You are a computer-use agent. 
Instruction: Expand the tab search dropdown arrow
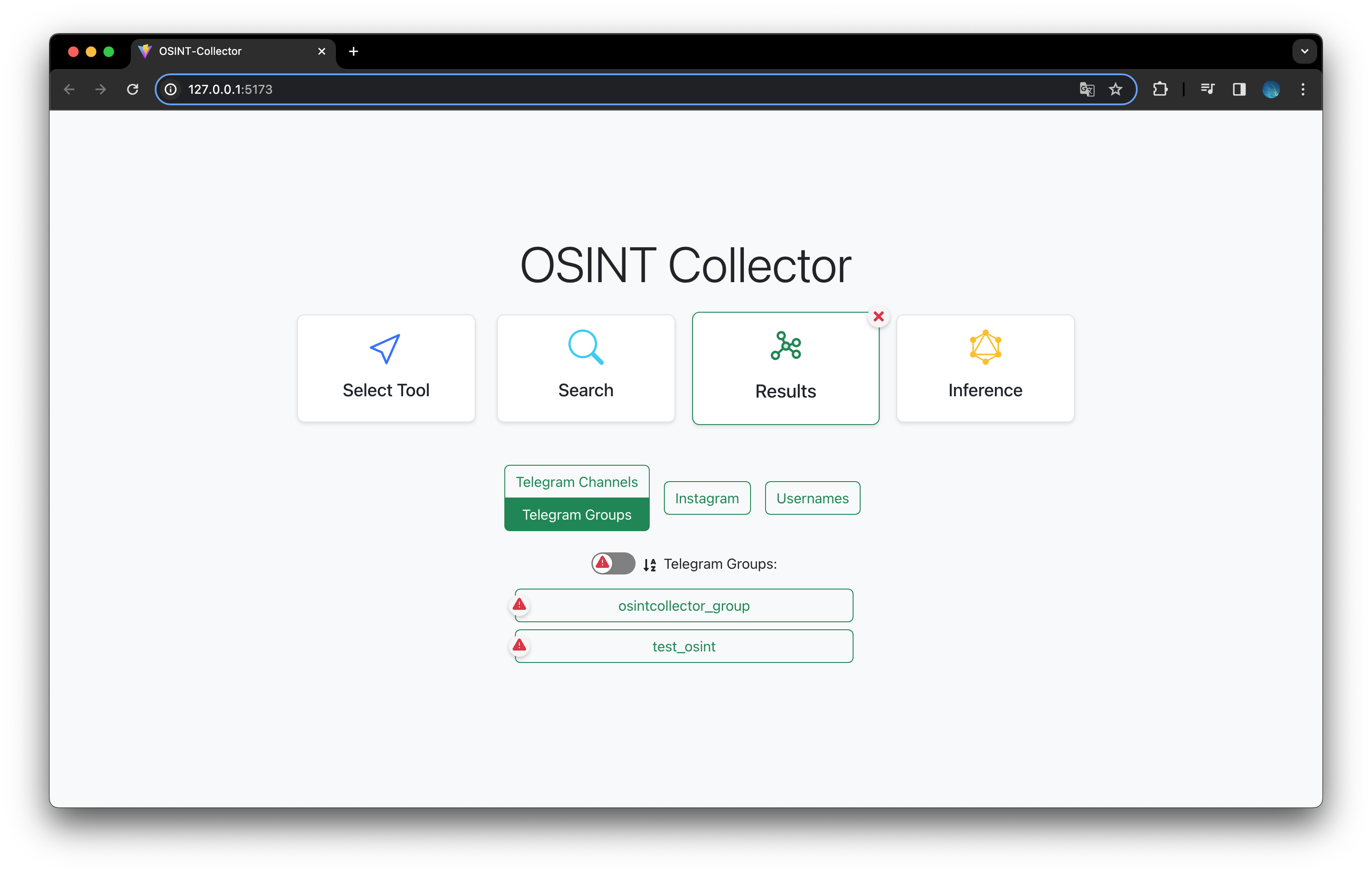point(1305,51)
